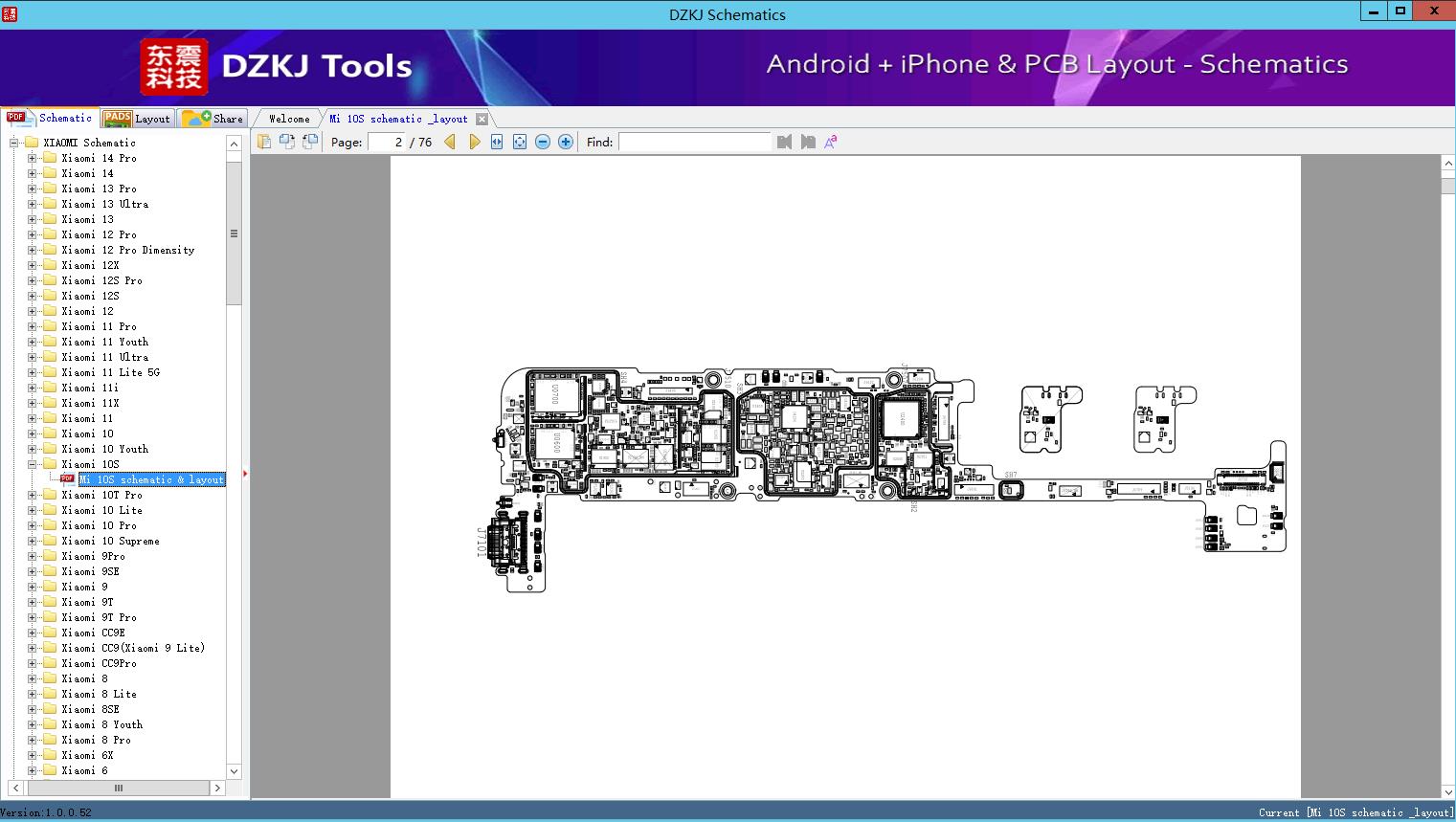
Task: Click the find previous icon
Action: coord(785,142)
